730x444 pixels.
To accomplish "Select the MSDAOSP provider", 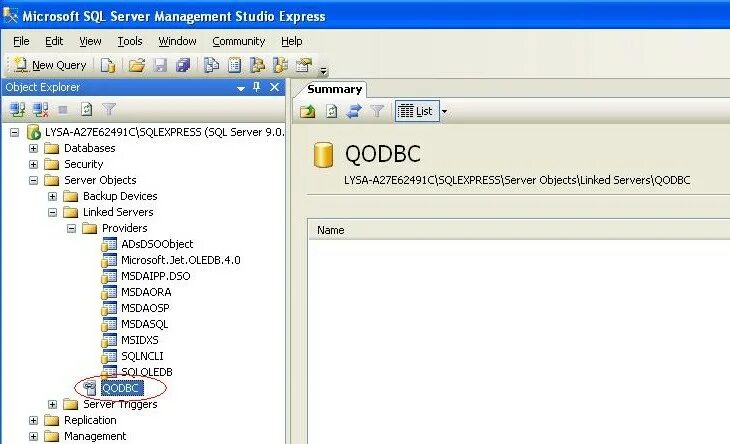I will [x=145, y=308].
